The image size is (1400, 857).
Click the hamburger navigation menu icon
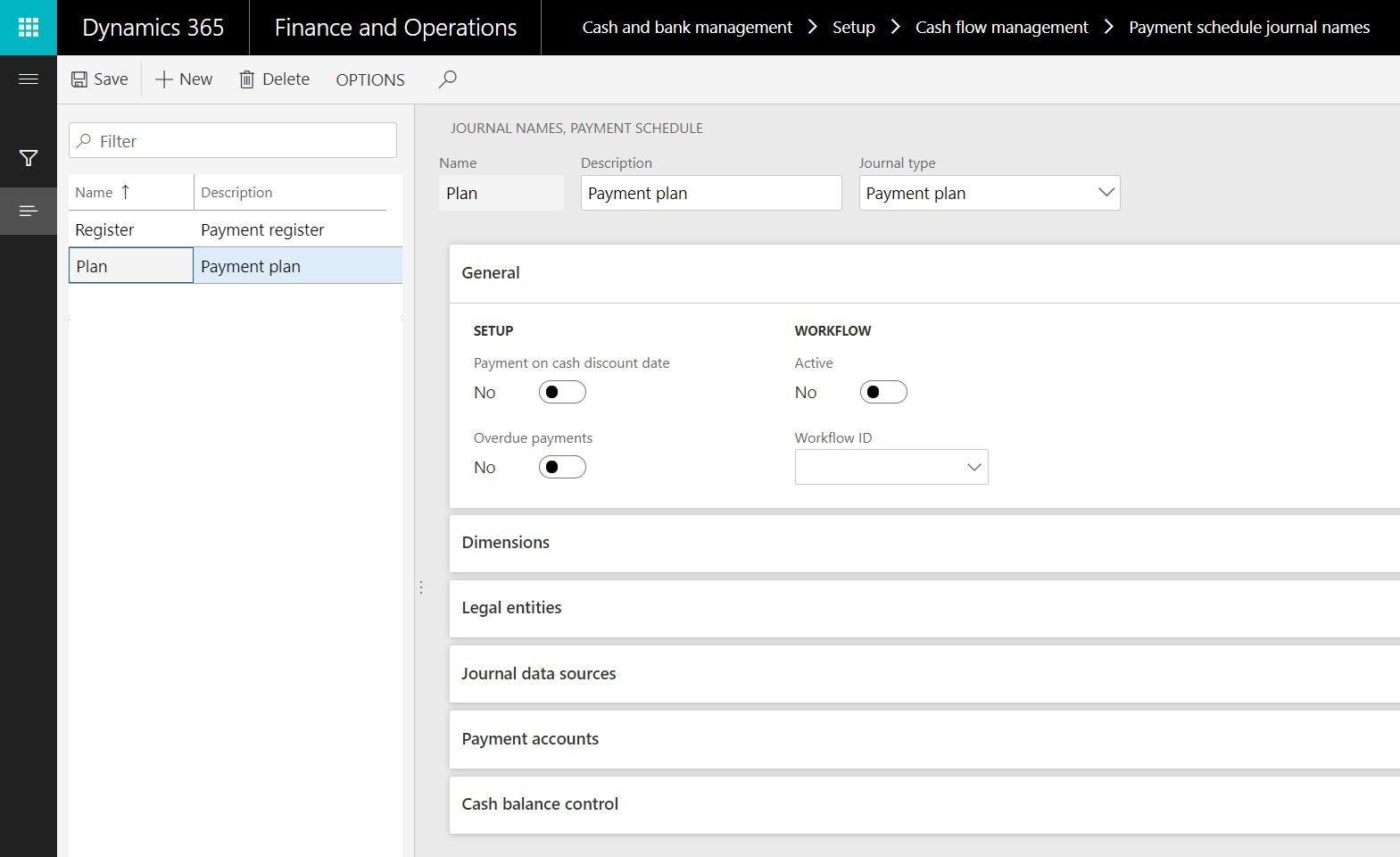tap(29, 79)
